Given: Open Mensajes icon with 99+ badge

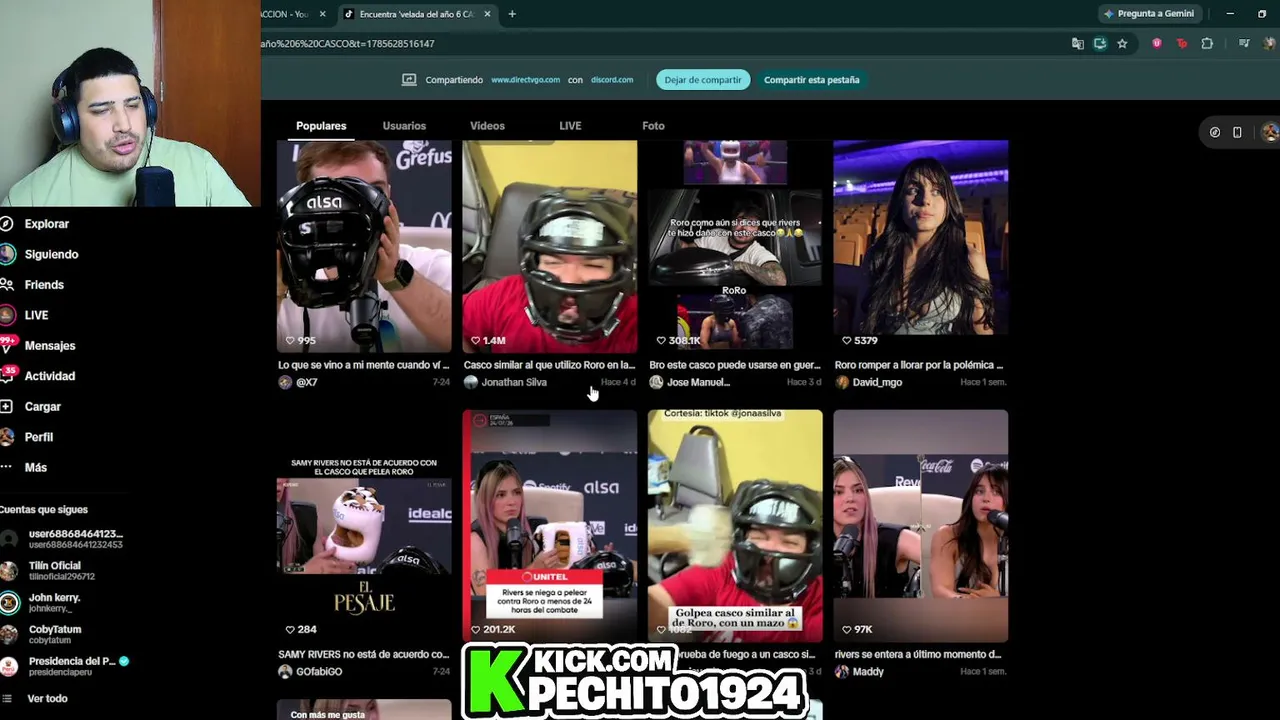Looking at the screenshot, I should coord(7,345).
